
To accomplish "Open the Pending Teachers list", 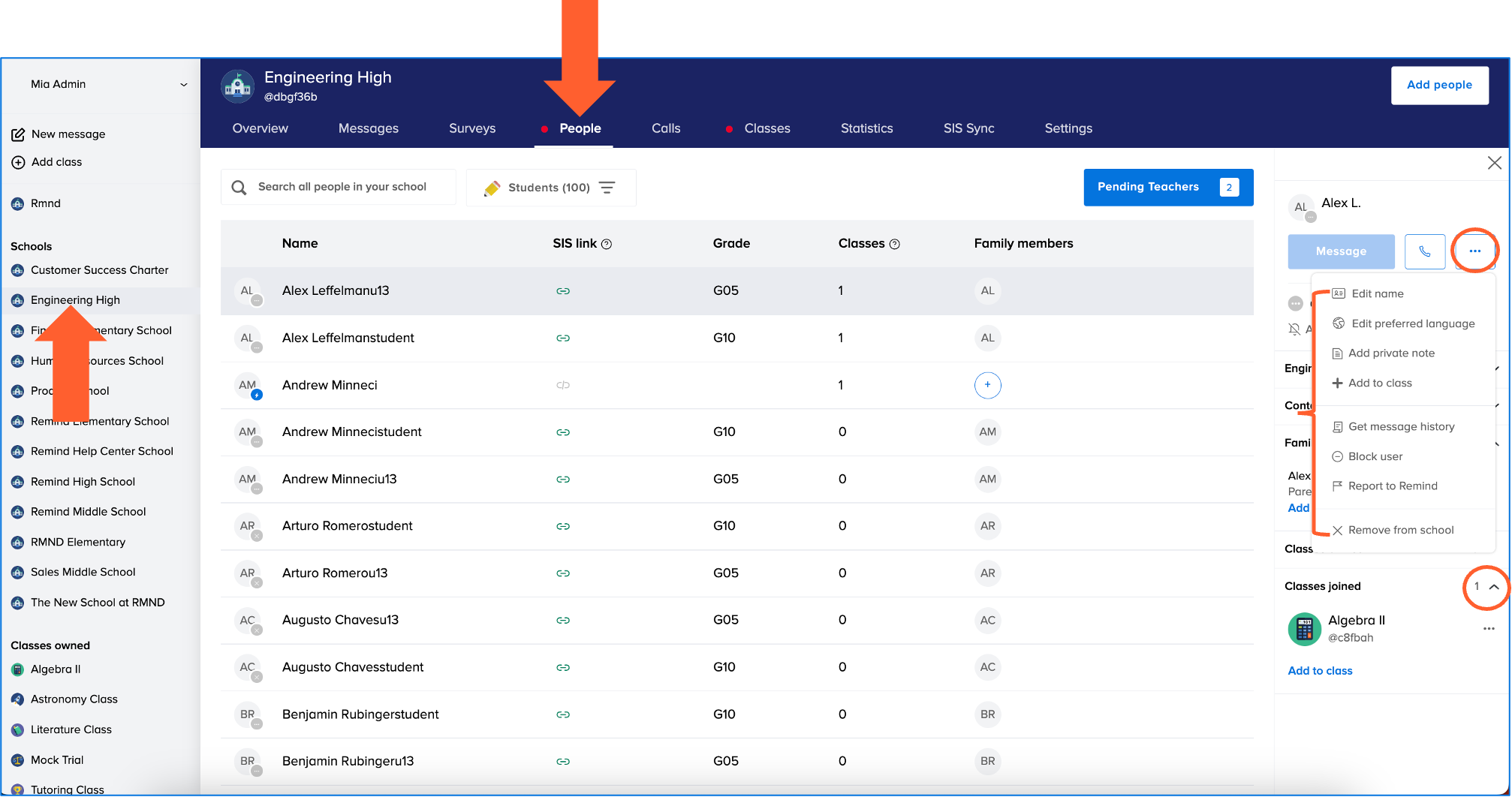I will click(x=1167, y=187).
